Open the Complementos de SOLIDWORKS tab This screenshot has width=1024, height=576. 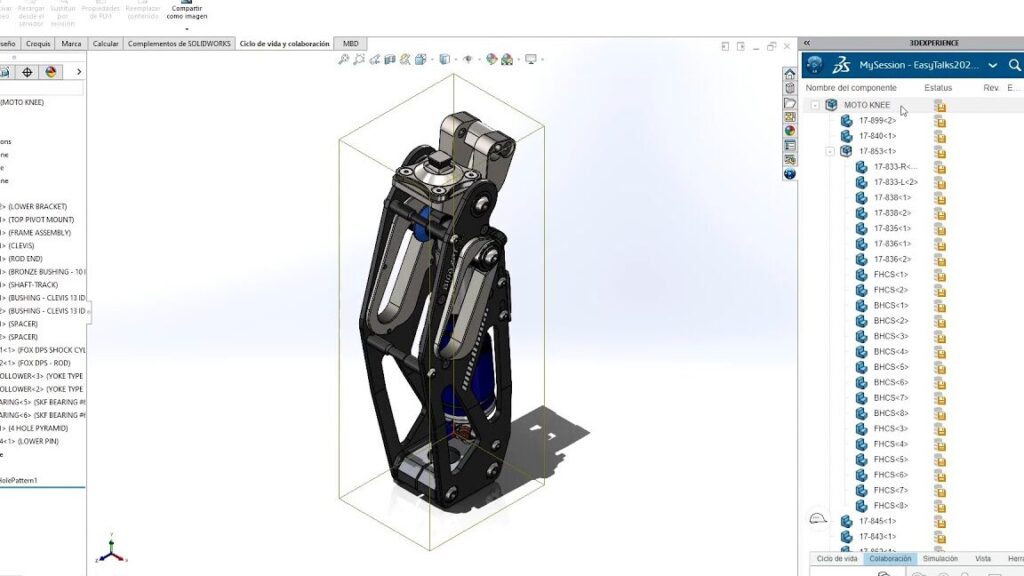pyautogui.click(x=179, y=44)
